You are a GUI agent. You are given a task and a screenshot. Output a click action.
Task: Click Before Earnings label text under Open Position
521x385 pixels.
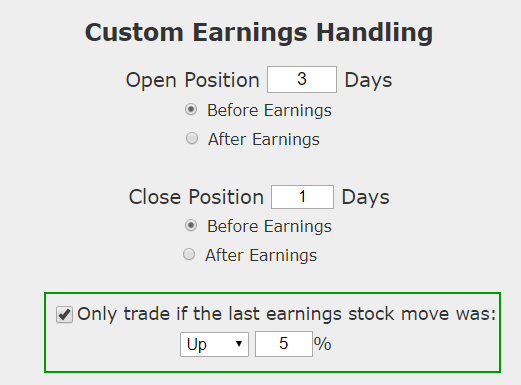pyautogui.click(x=269, y=110)
